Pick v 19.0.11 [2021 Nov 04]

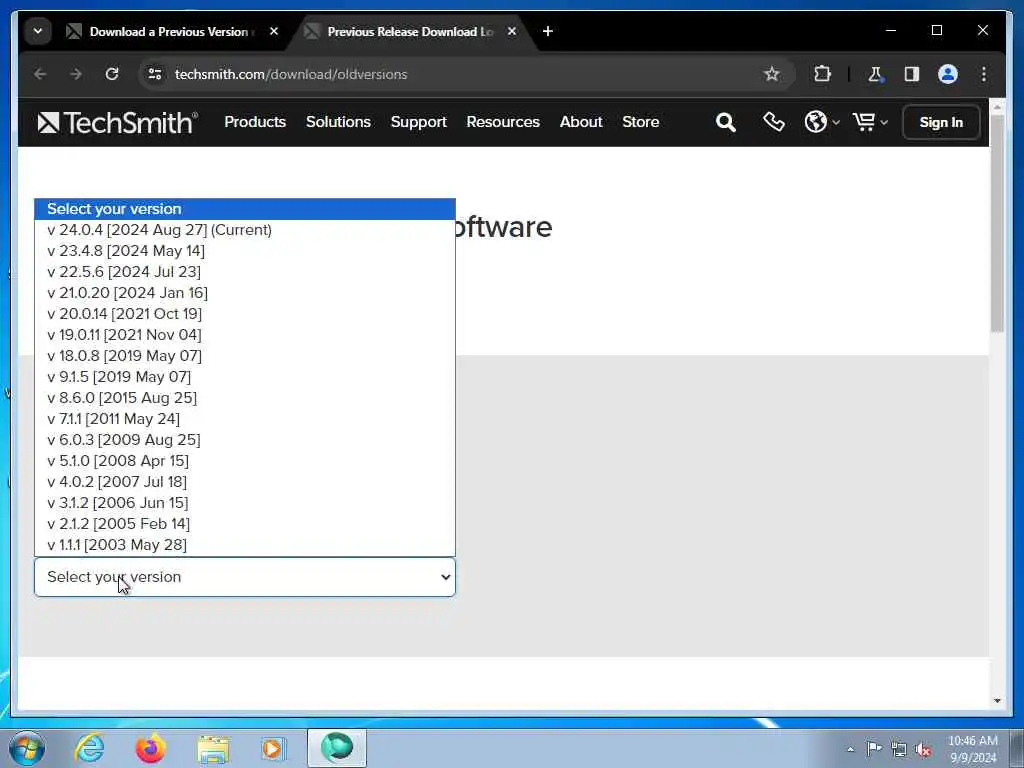[x=245, y=334]
